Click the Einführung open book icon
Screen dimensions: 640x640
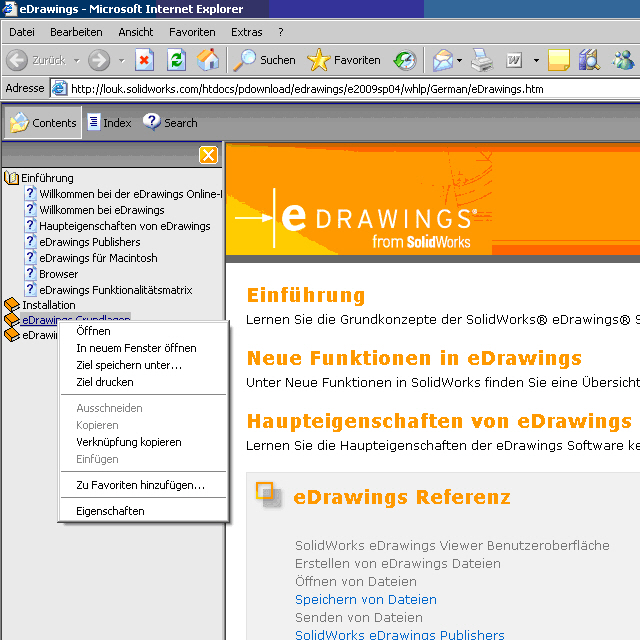point(11,178)
